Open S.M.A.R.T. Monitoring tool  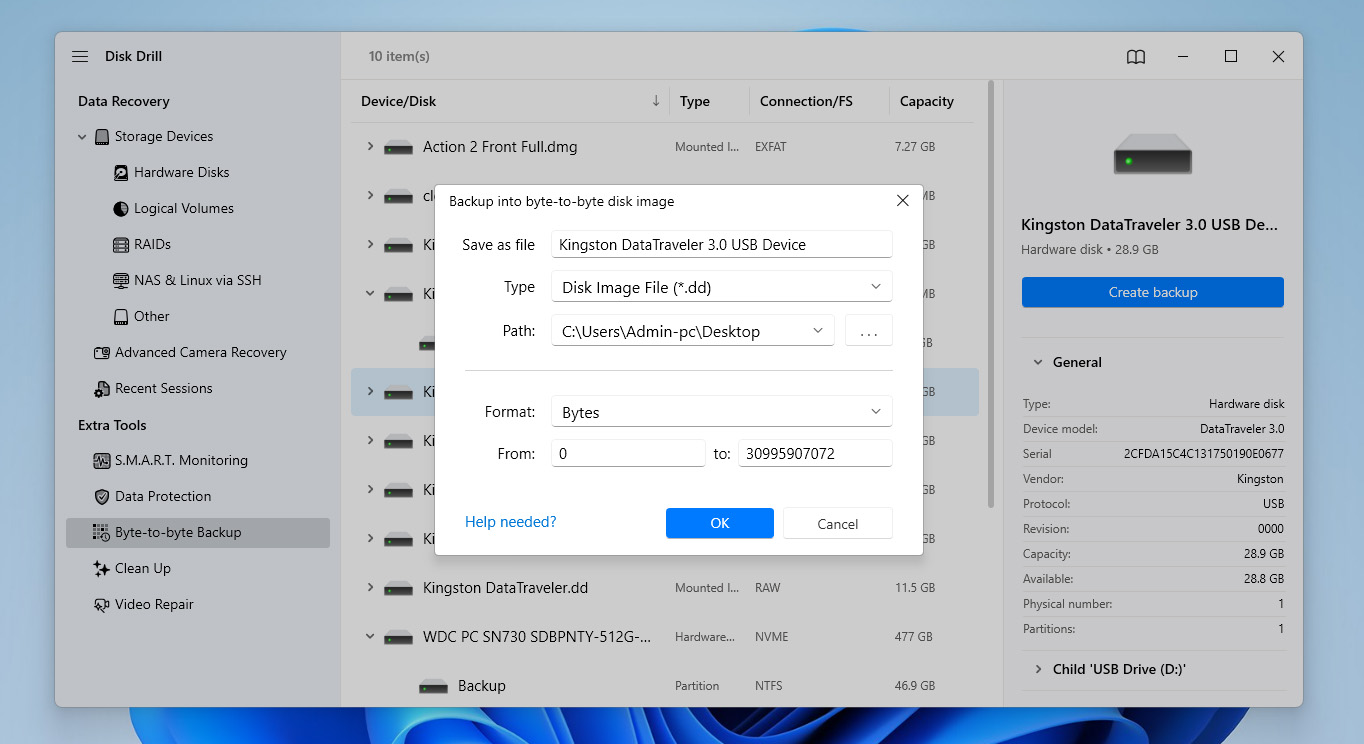coord(181,461)
